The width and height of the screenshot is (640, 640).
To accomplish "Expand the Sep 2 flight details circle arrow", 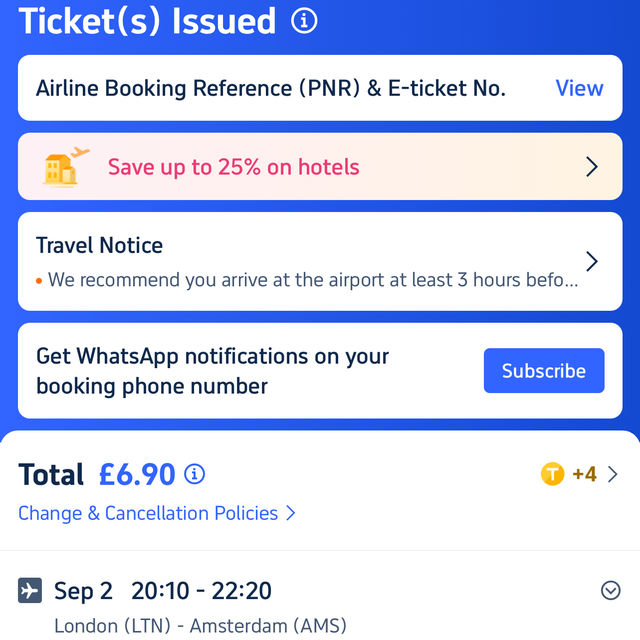I will tap(611, 591).
